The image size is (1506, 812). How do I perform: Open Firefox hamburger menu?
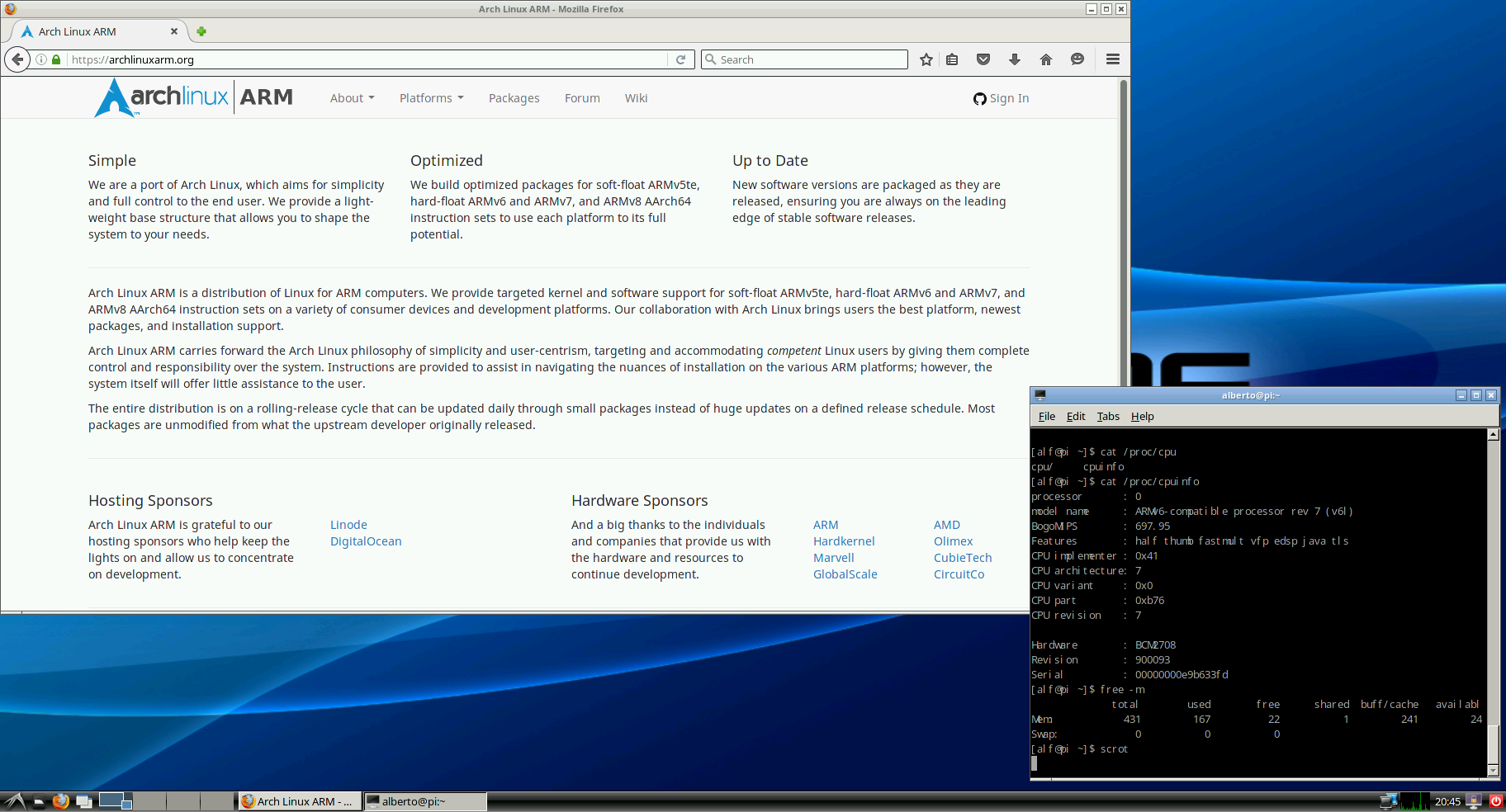[1113, 59]
